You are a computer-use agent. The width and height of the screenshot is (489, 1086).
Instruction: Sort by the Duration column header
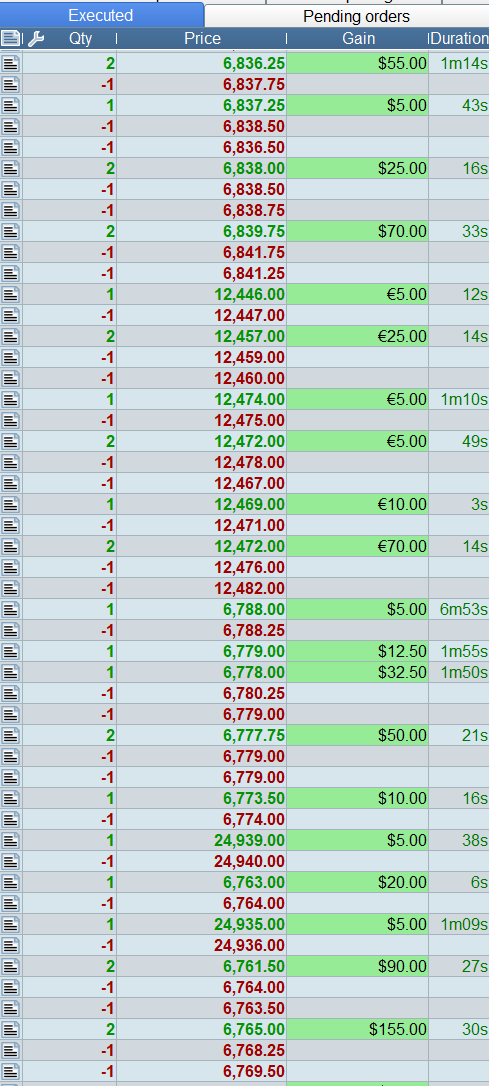459,39
